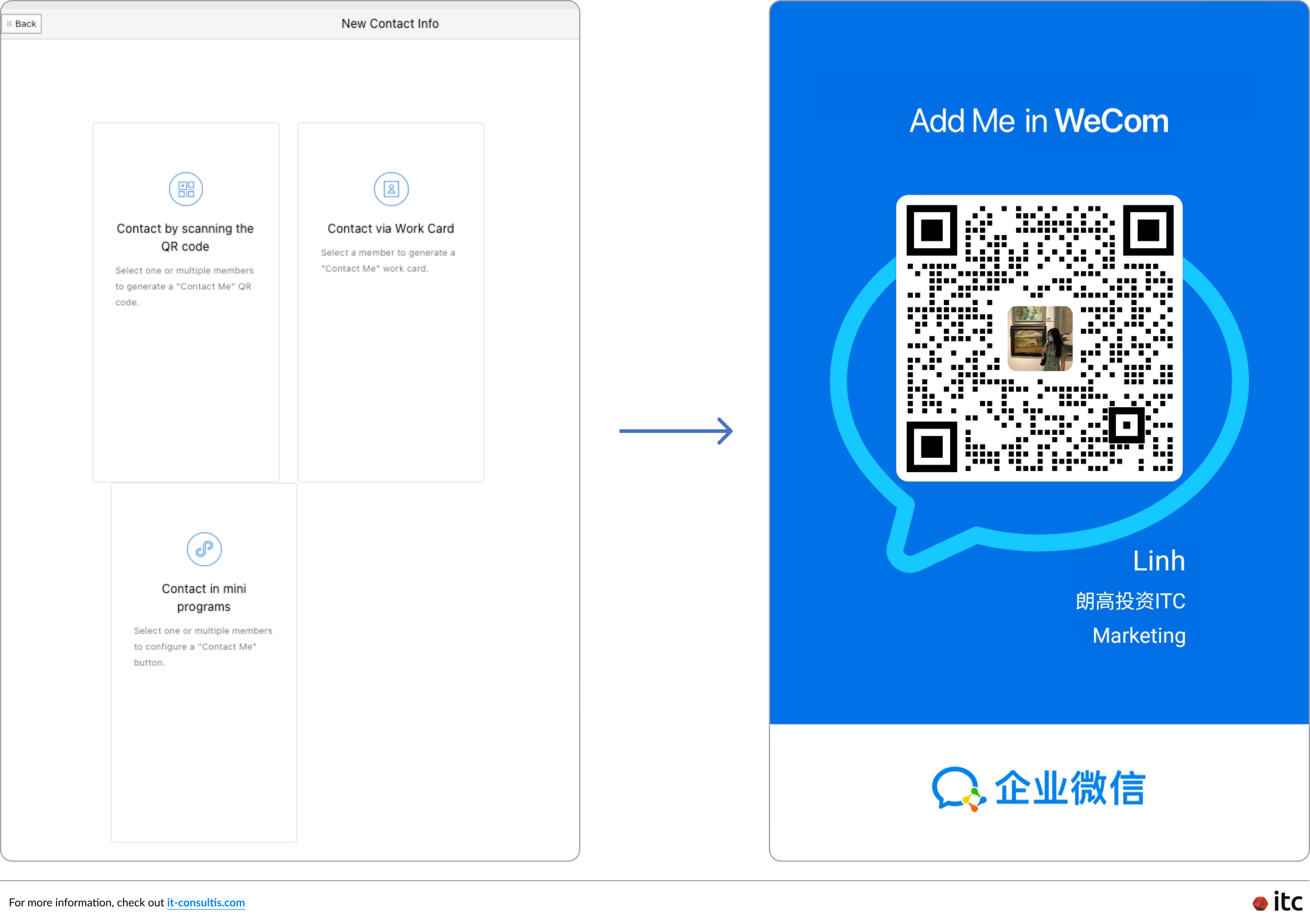This screenshot has width=1310, height=924.
Task: Go back using the Back button
Action: 22,23
